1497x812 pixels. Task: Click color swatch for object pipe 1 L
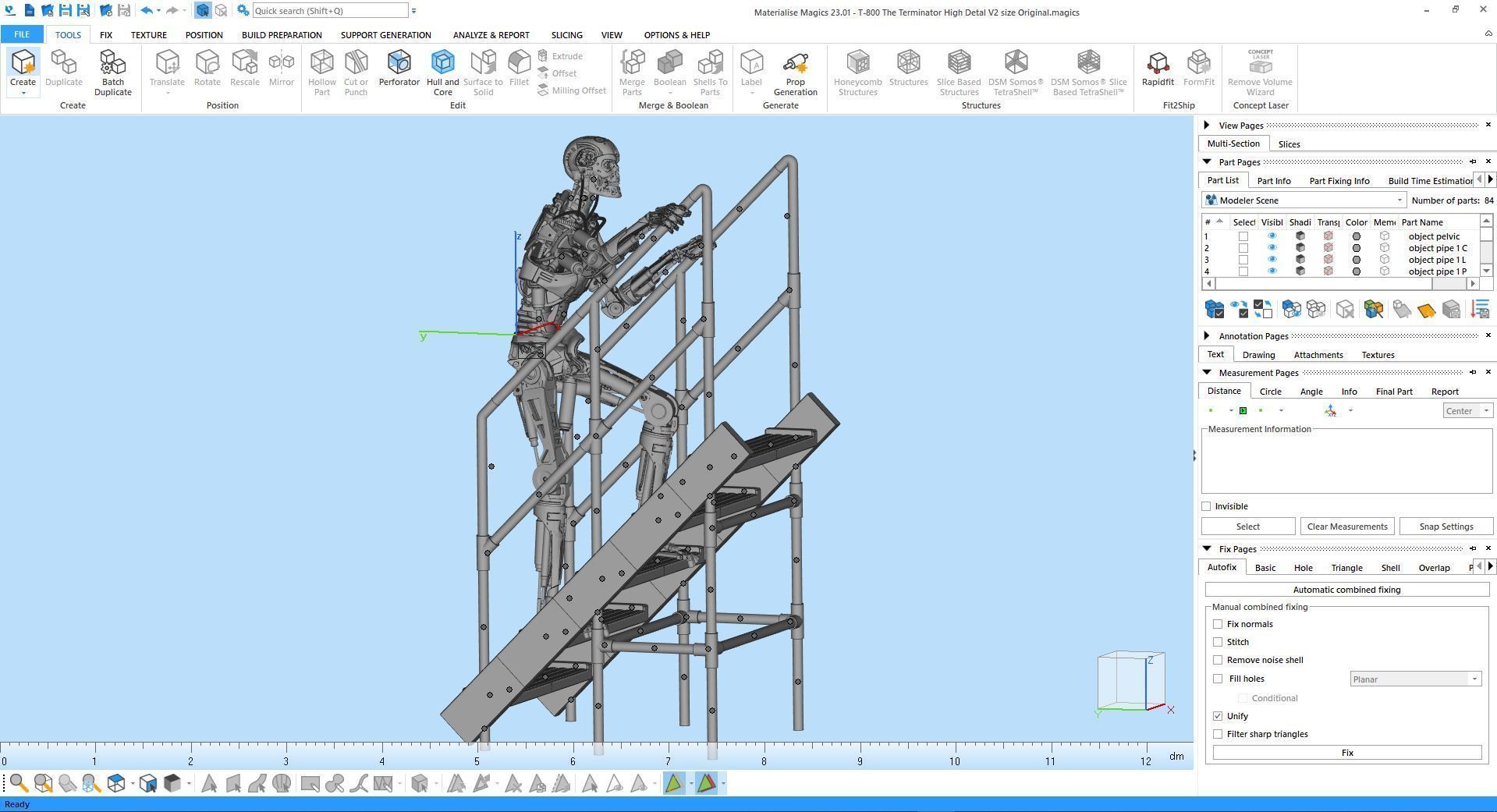point(1356,260)
